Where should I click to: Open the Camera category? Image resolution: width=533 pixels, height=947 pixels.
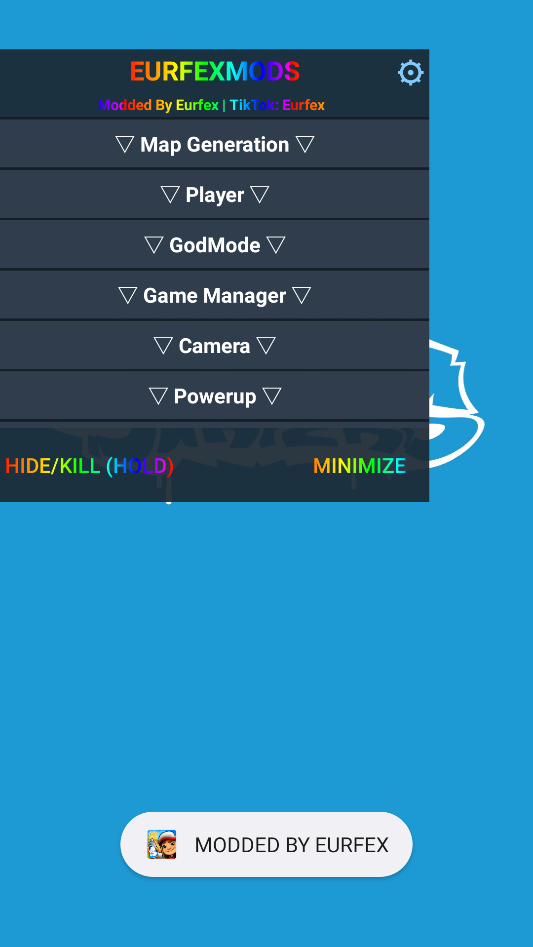point(214,345)
